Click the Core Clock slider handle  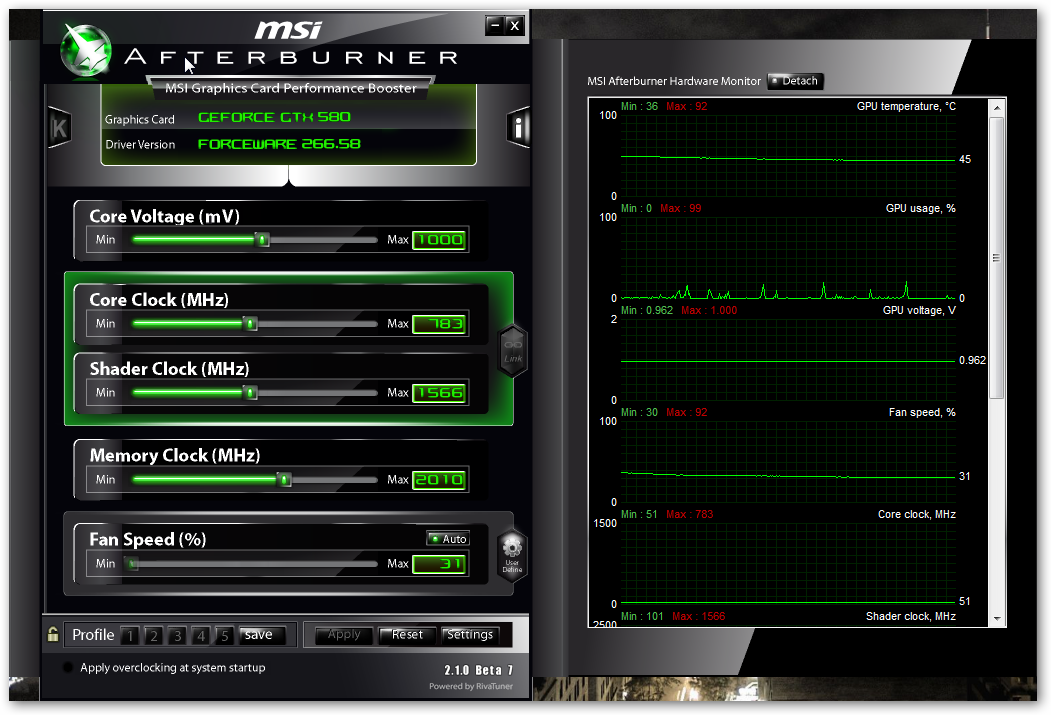pyautogui.click(x=250, y=324)
